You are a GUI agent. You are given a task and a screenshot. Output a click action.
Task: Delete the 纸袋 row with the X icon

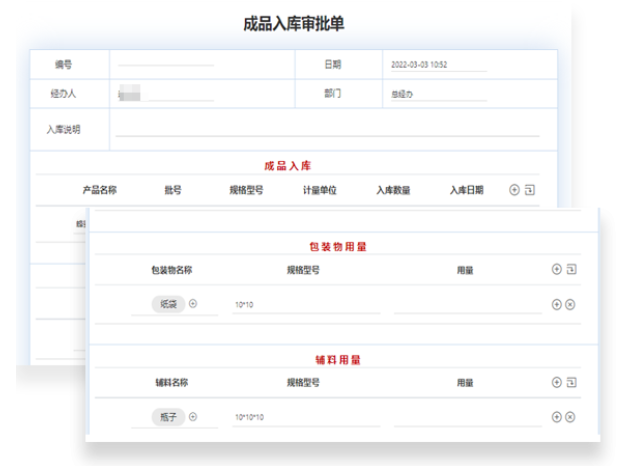[570, 304]
